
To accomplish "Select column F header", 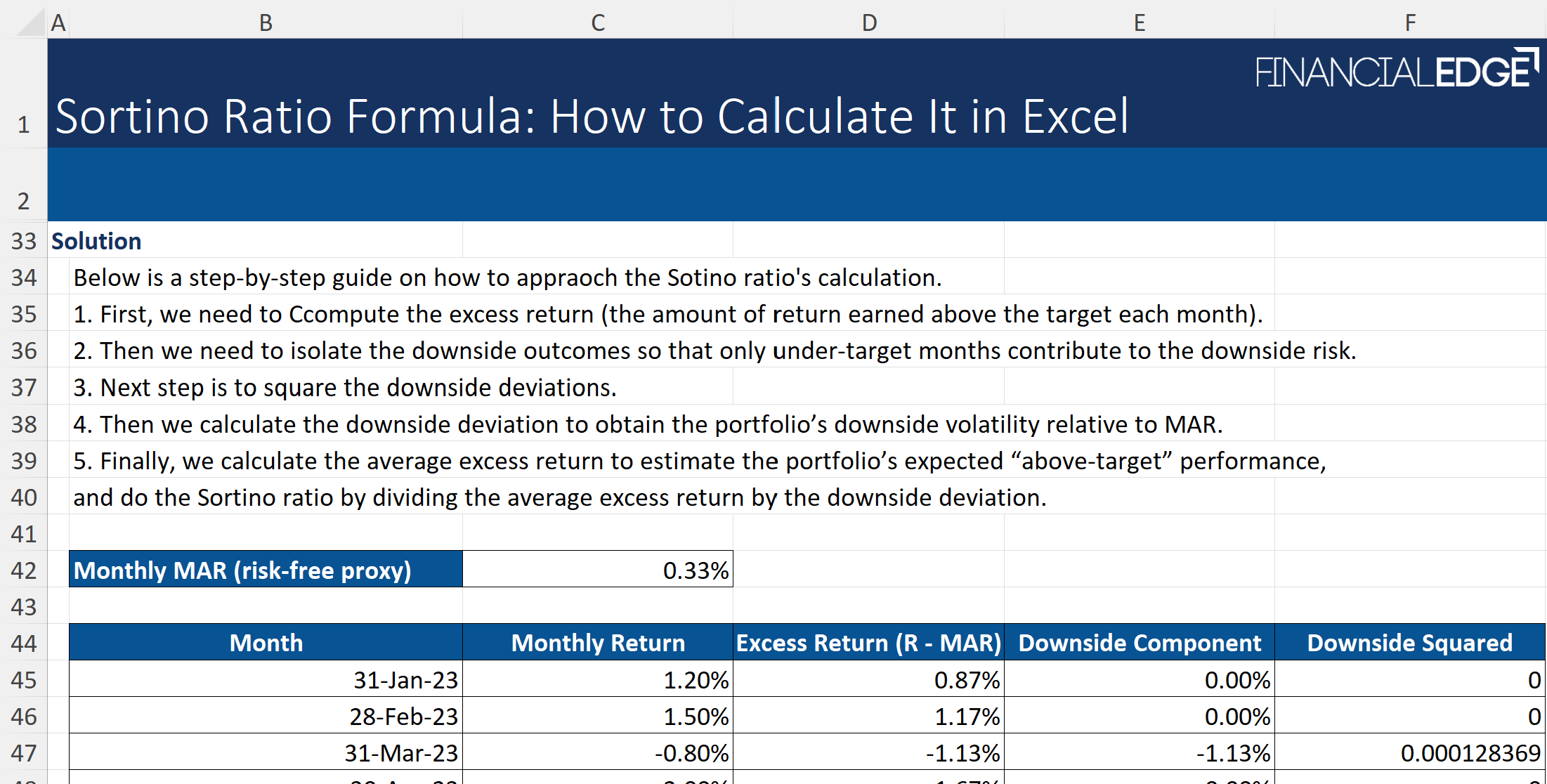I will 1409,22.
